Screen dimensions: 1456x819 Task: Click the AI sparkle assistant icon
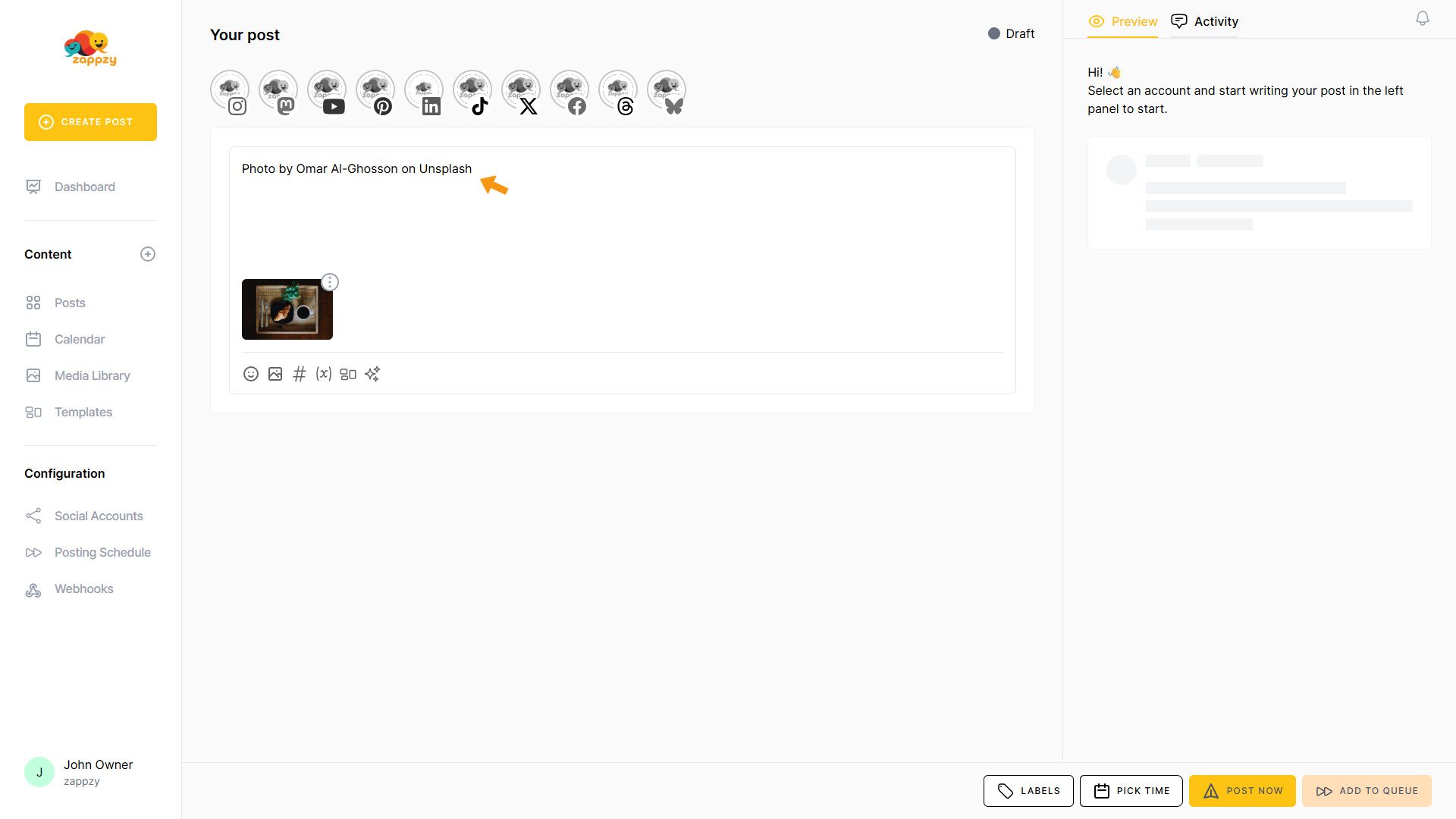tap(372, 374)
